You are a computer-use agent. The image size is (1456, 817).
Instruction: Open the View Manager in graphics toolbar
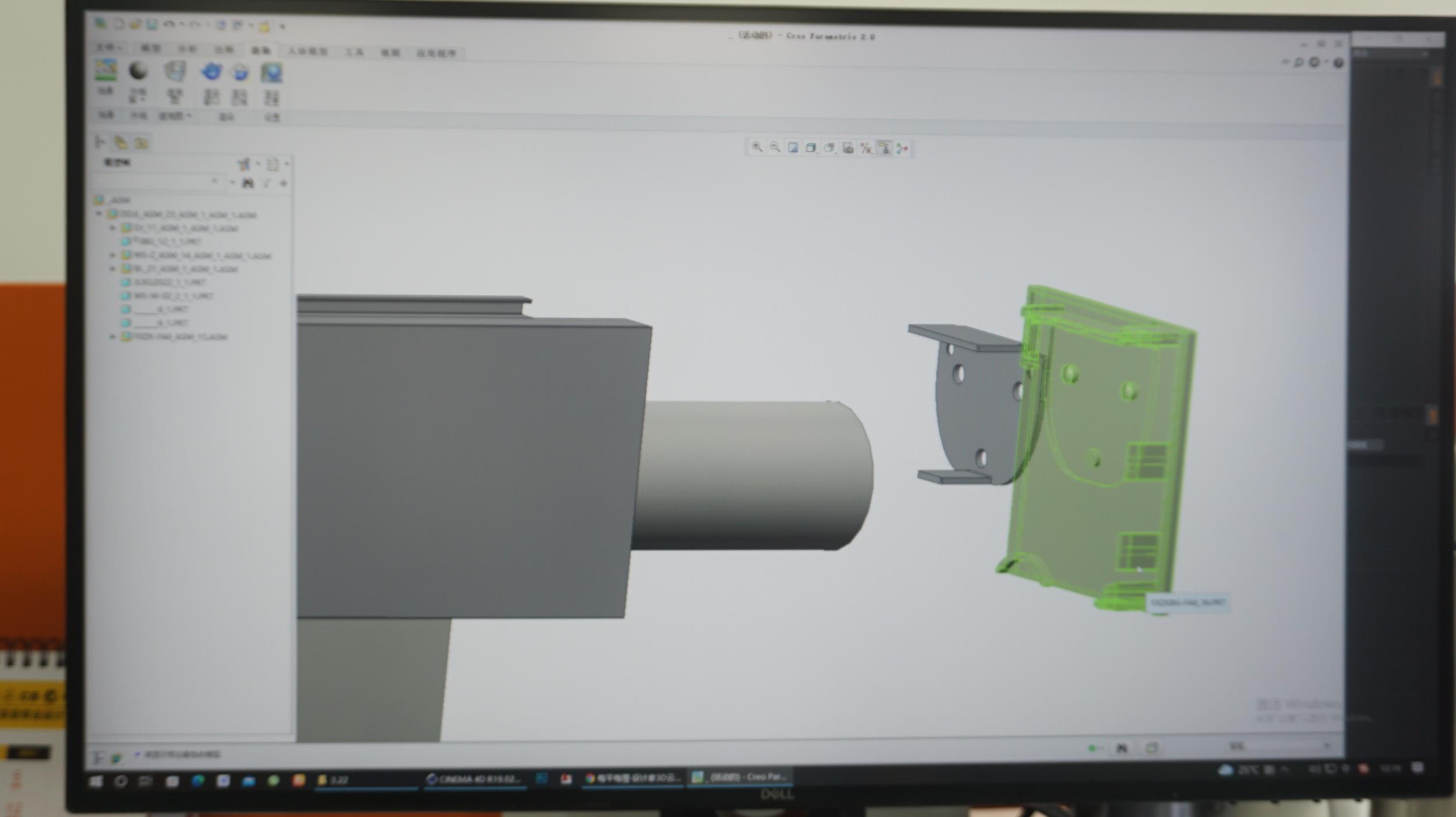click(x=848, y=148)
